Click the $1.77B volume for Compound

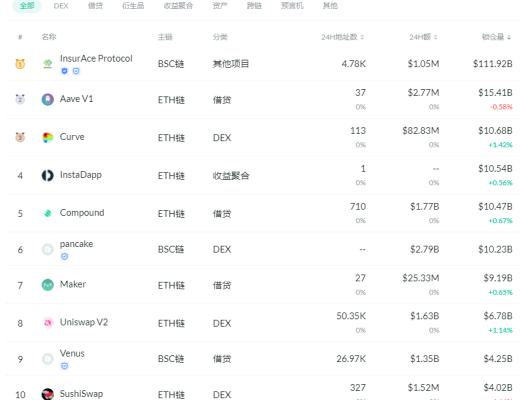coord(424,207)
